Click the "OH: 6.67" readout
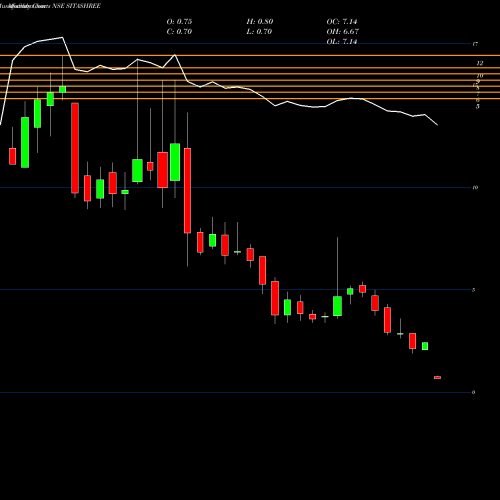500x500 pixels. coord(343,32)
